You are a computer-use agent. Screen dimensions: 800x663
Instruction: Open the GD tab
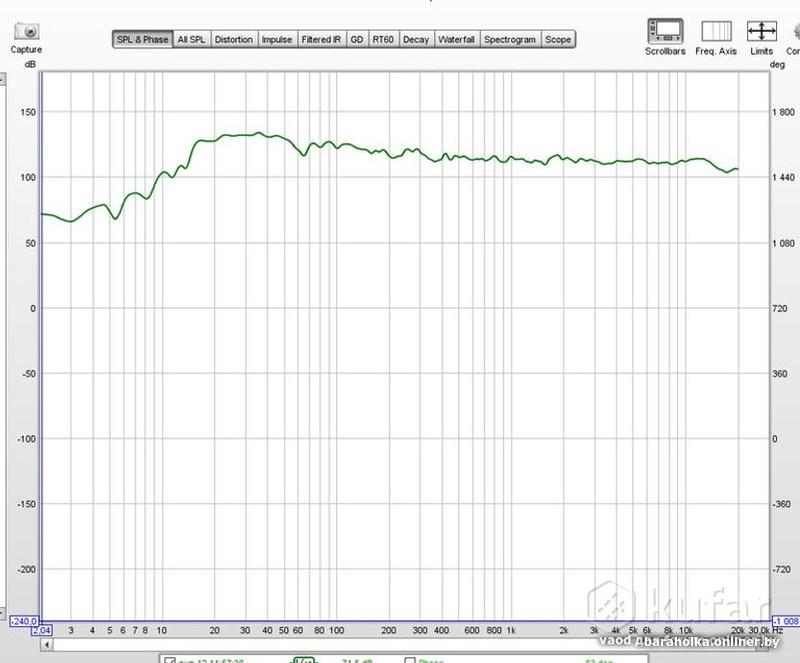click(357, 39)
